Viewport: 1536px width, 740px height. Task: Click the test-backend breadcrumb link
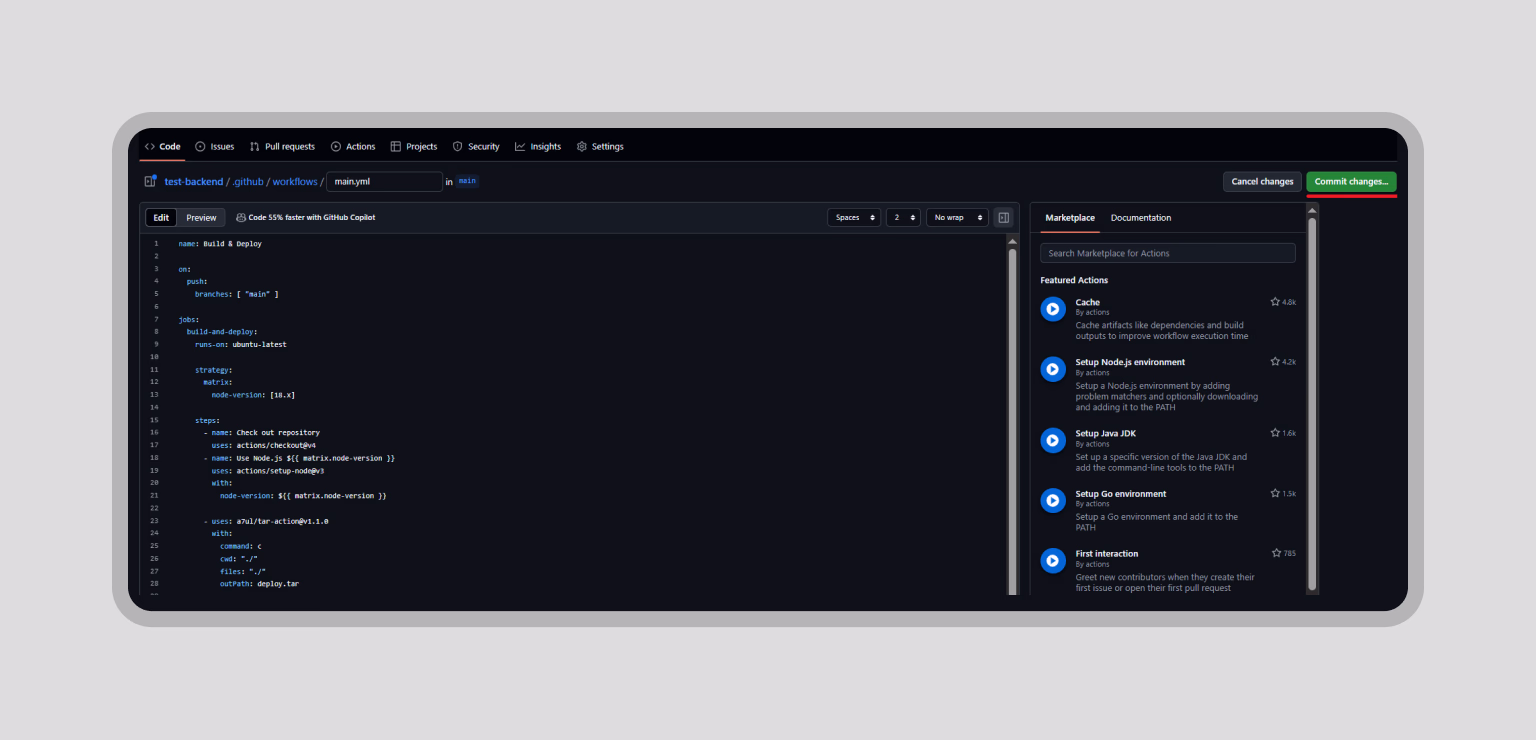[194, 182]
